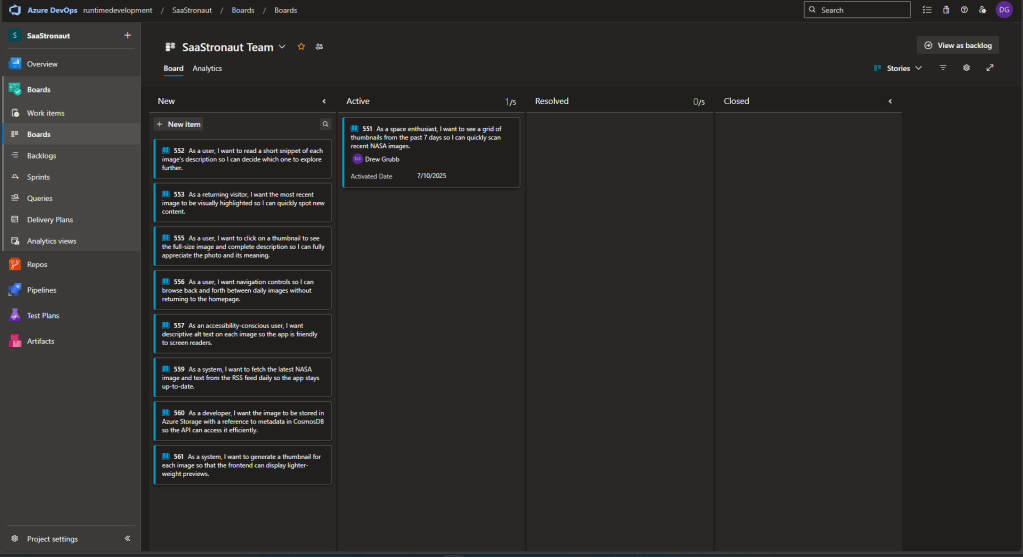This screenshot has height=557, width=1023.
Task: Expand the SaaStronaut Team selector dropdown
Action: click(282, 47)
